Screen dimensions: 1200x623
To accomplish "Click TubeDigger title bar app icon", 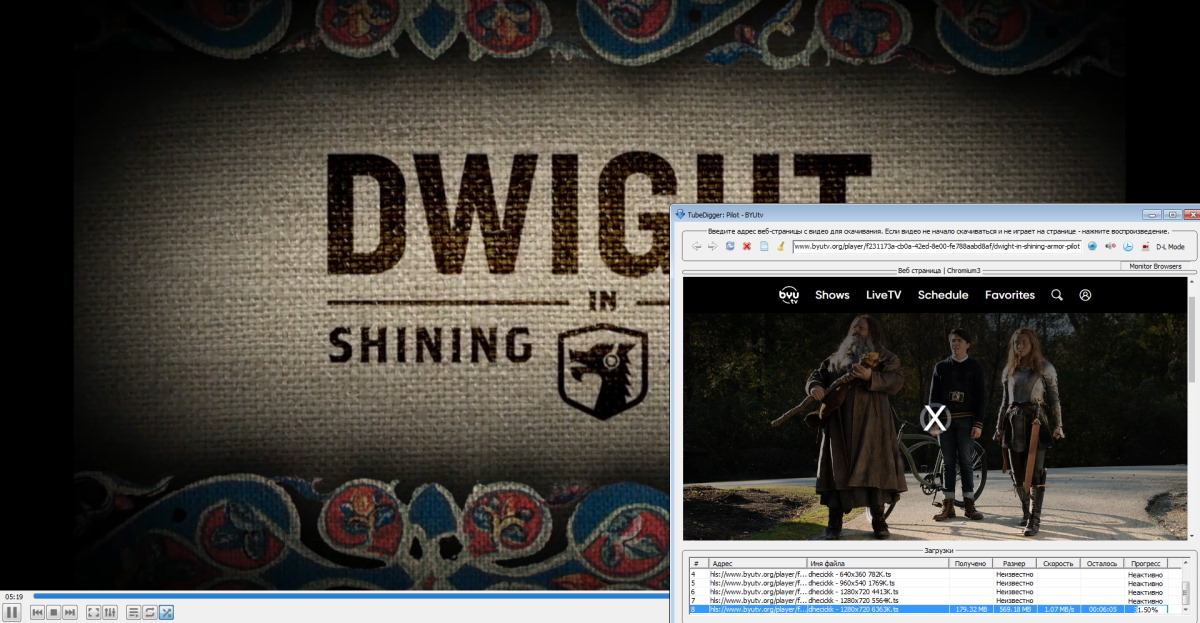I will click(680, 214).
